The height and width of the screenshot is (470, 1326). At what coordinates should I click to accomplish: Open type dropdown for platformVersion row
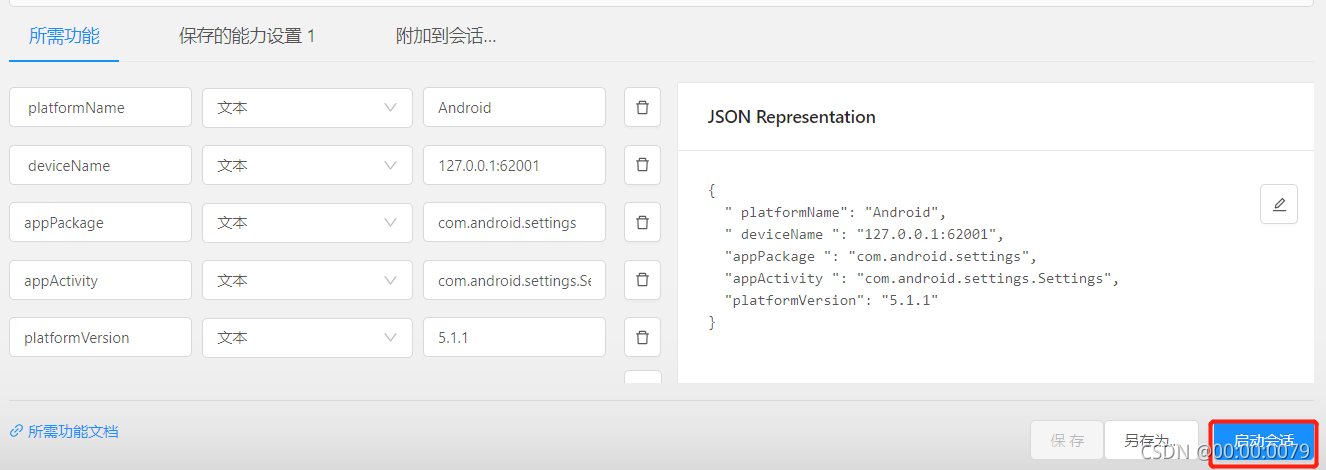click(307, 338)
